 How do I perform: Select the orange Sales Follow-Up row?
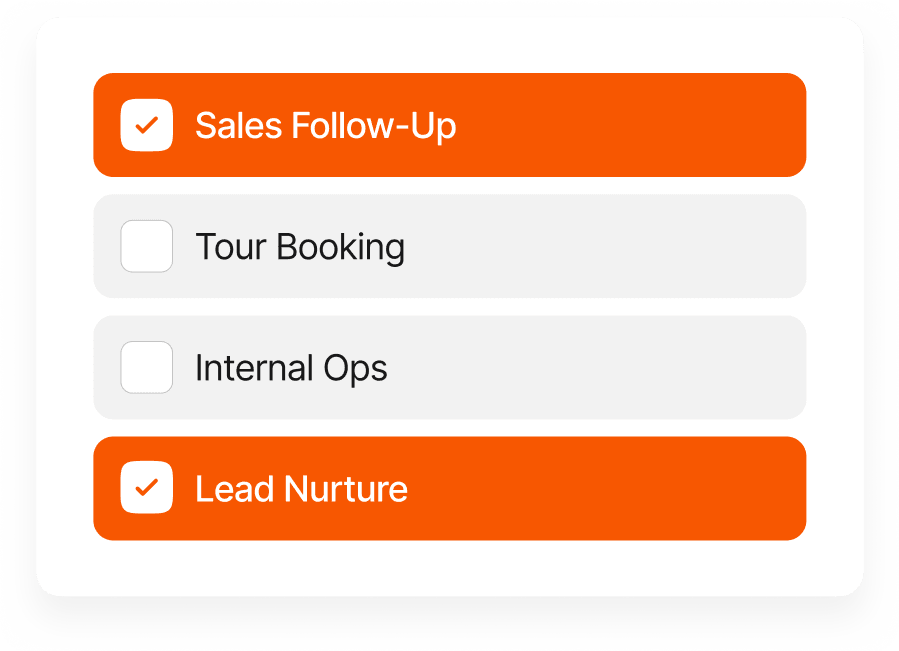click(x=600, y=125)
